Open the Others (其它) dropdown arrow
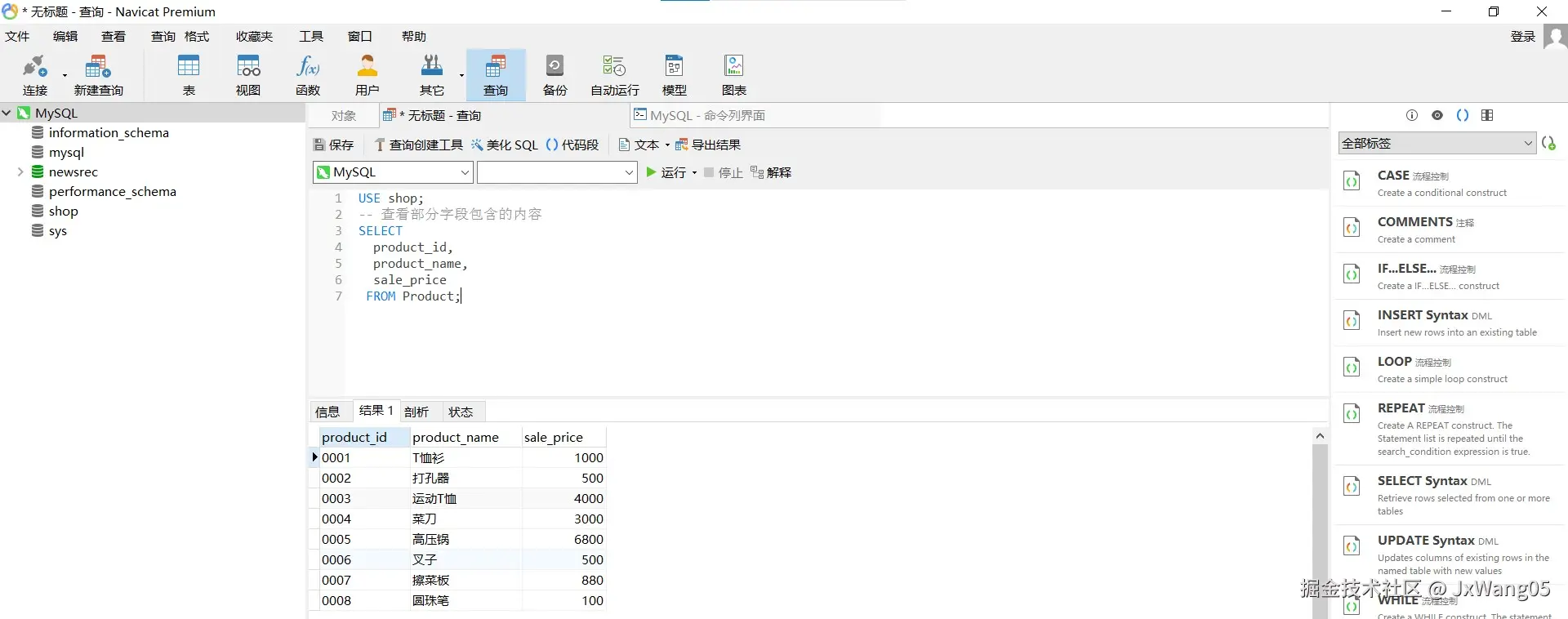 click(461, 76)
